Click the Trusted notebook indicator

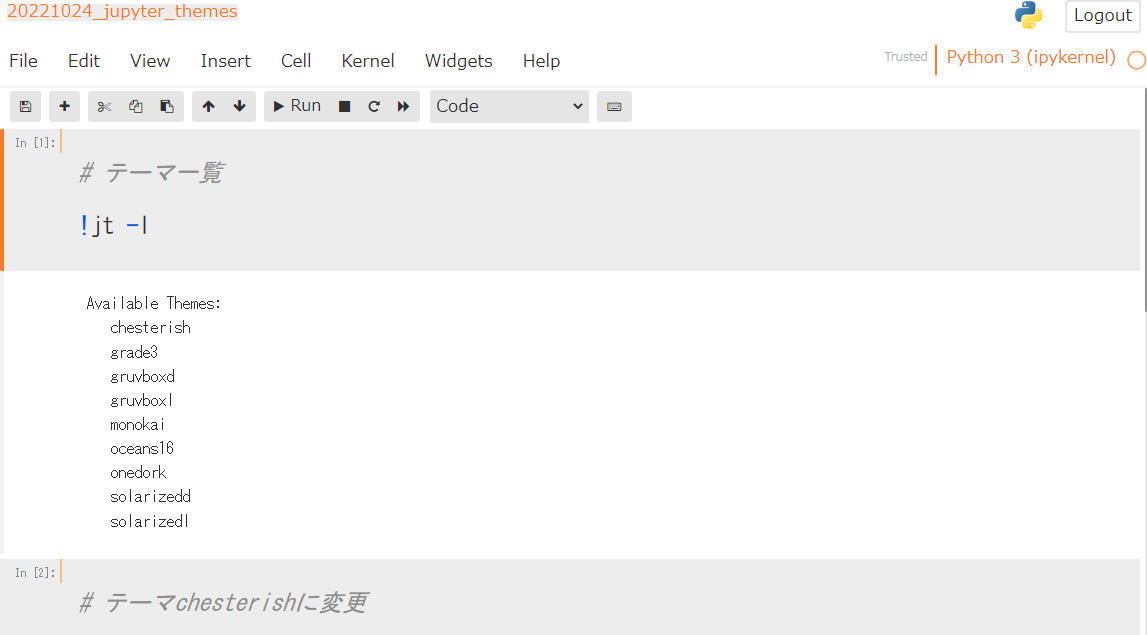point(905,57)
